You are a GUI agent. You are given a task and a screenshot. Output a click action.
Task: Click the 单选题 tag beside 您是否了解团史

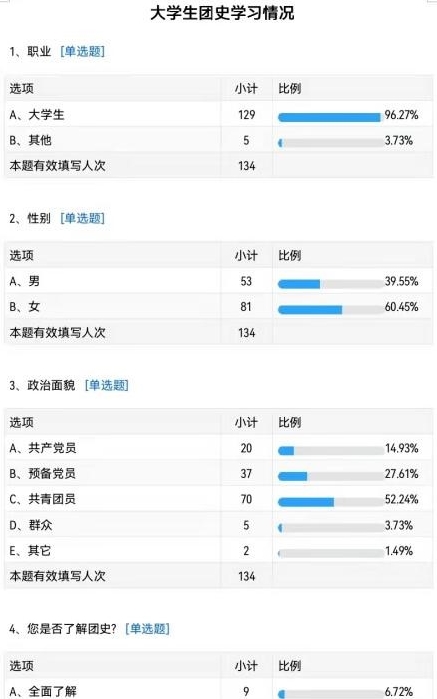[148, 629]
